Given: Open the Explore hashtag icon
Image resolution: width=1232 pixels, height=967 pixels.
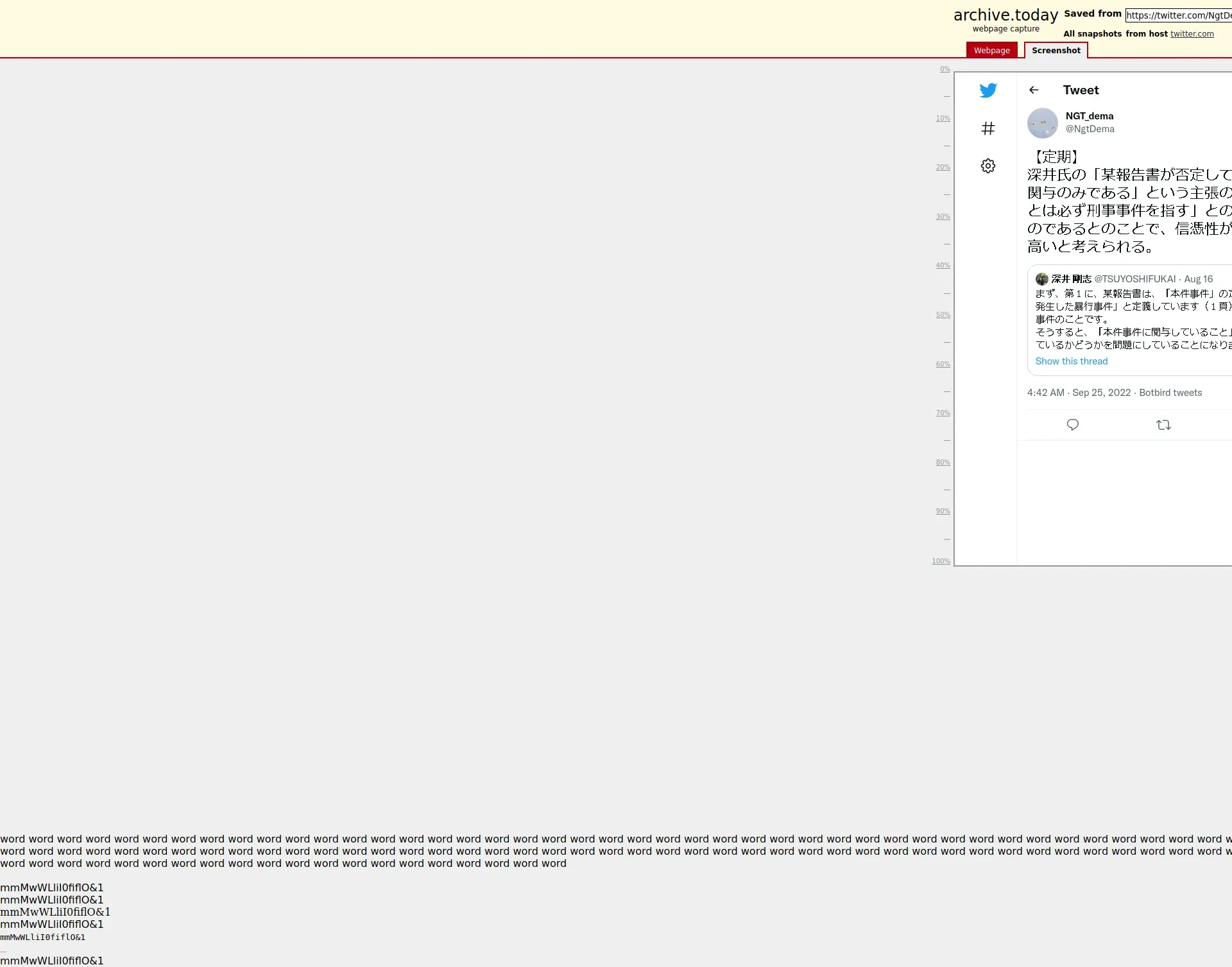Looking at the screenshot, I should (x=988, y=128).
